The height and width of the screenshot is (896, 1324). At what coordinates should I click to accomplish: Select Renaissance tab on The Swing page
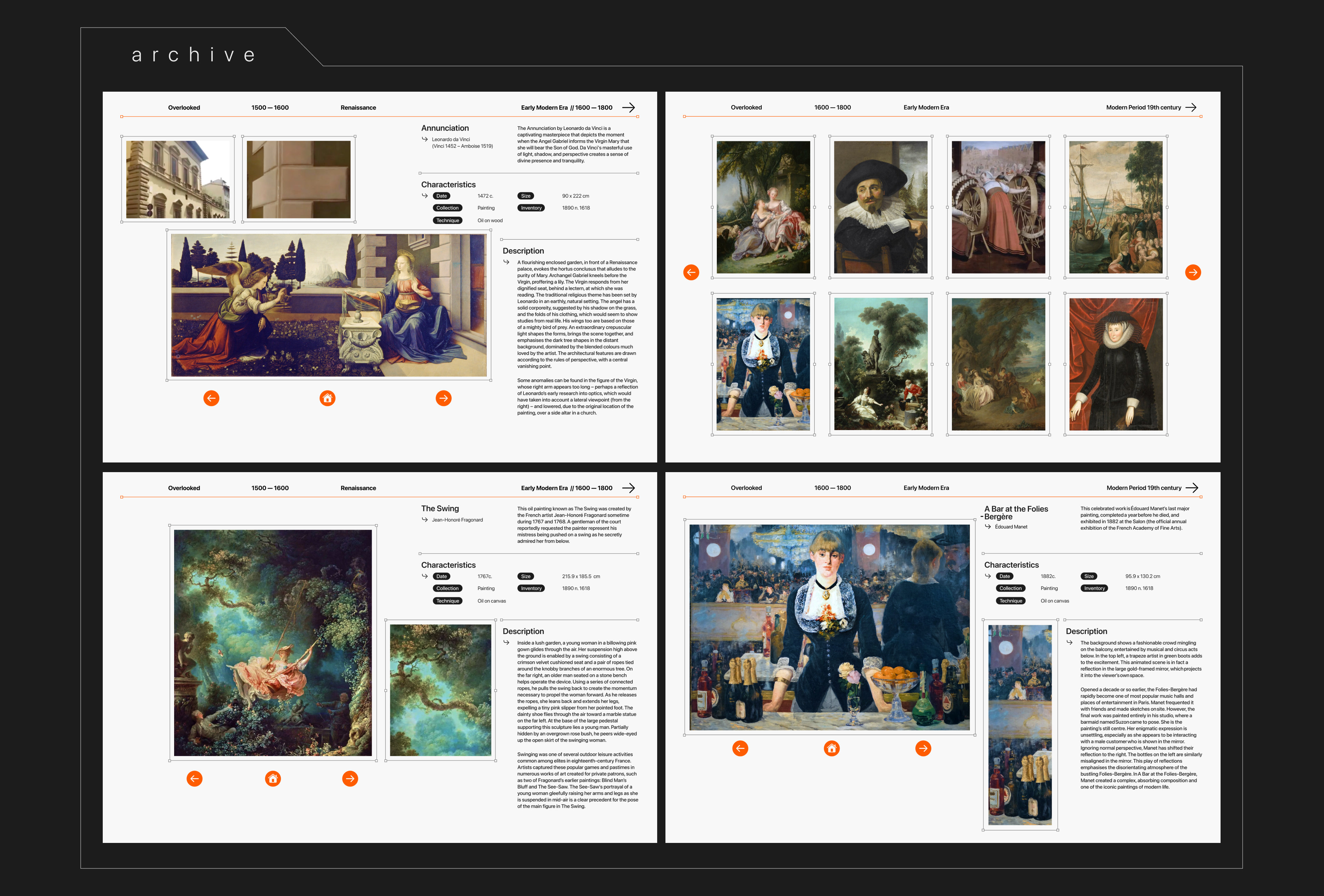tap(358, 488)
